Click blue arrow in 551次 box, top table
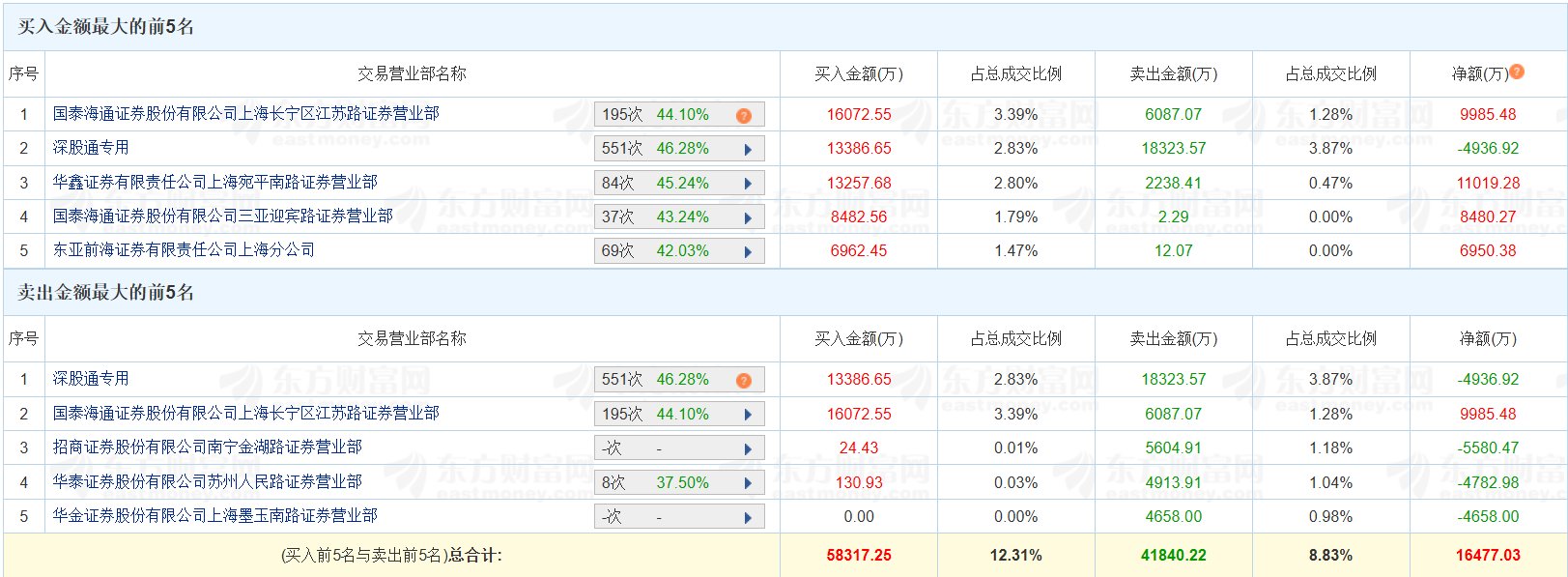This screenshot has width=1568, height=577. coord(748,150)
